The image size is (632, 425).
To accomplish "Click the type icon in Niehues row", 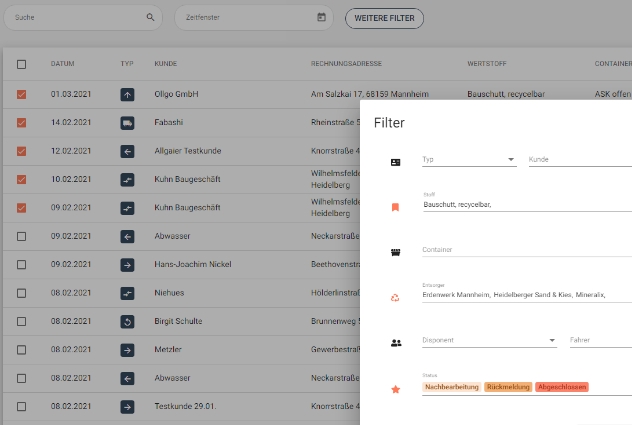I will click(x=127, y=293).
